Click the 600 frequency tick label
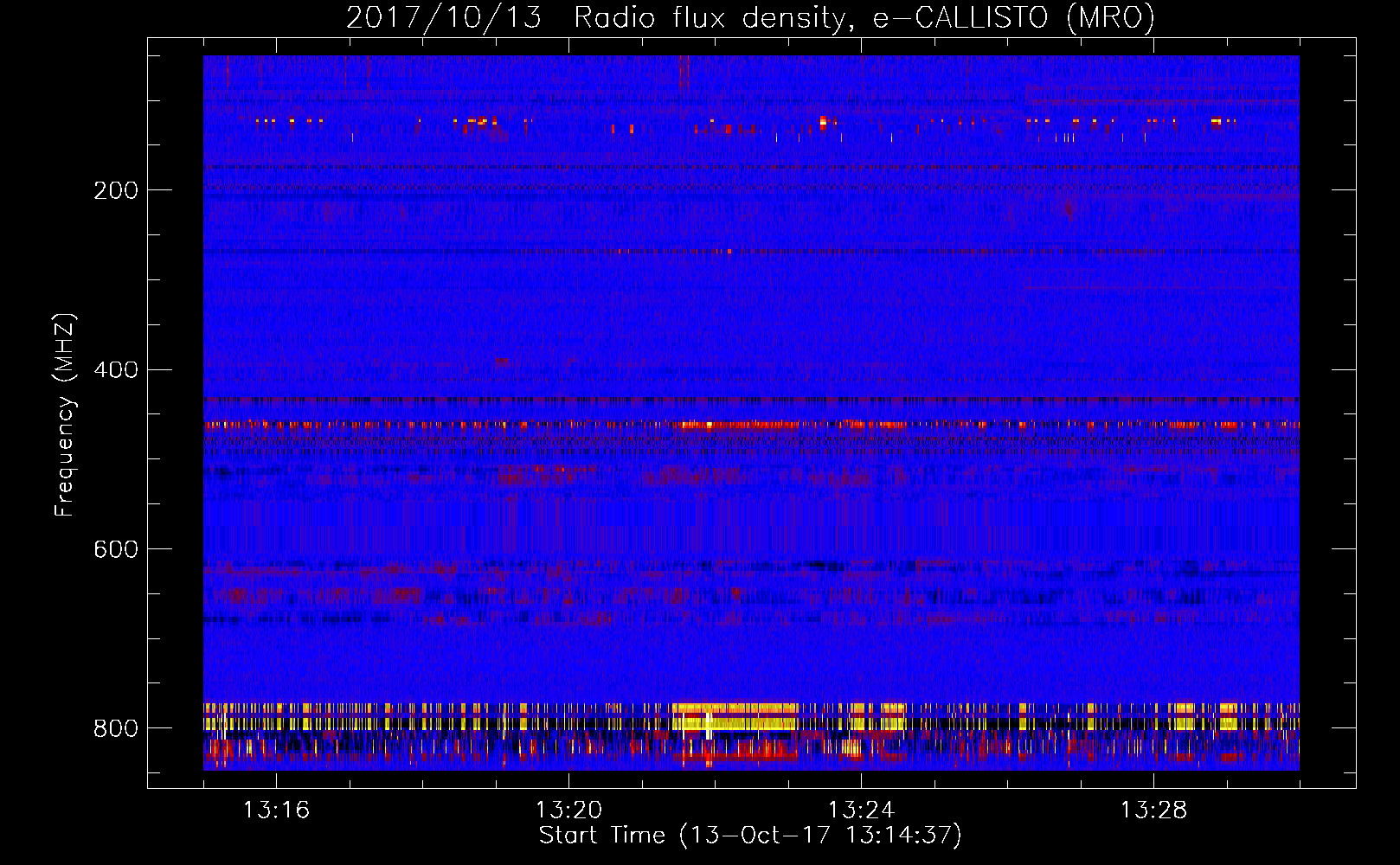 point(116,549)
